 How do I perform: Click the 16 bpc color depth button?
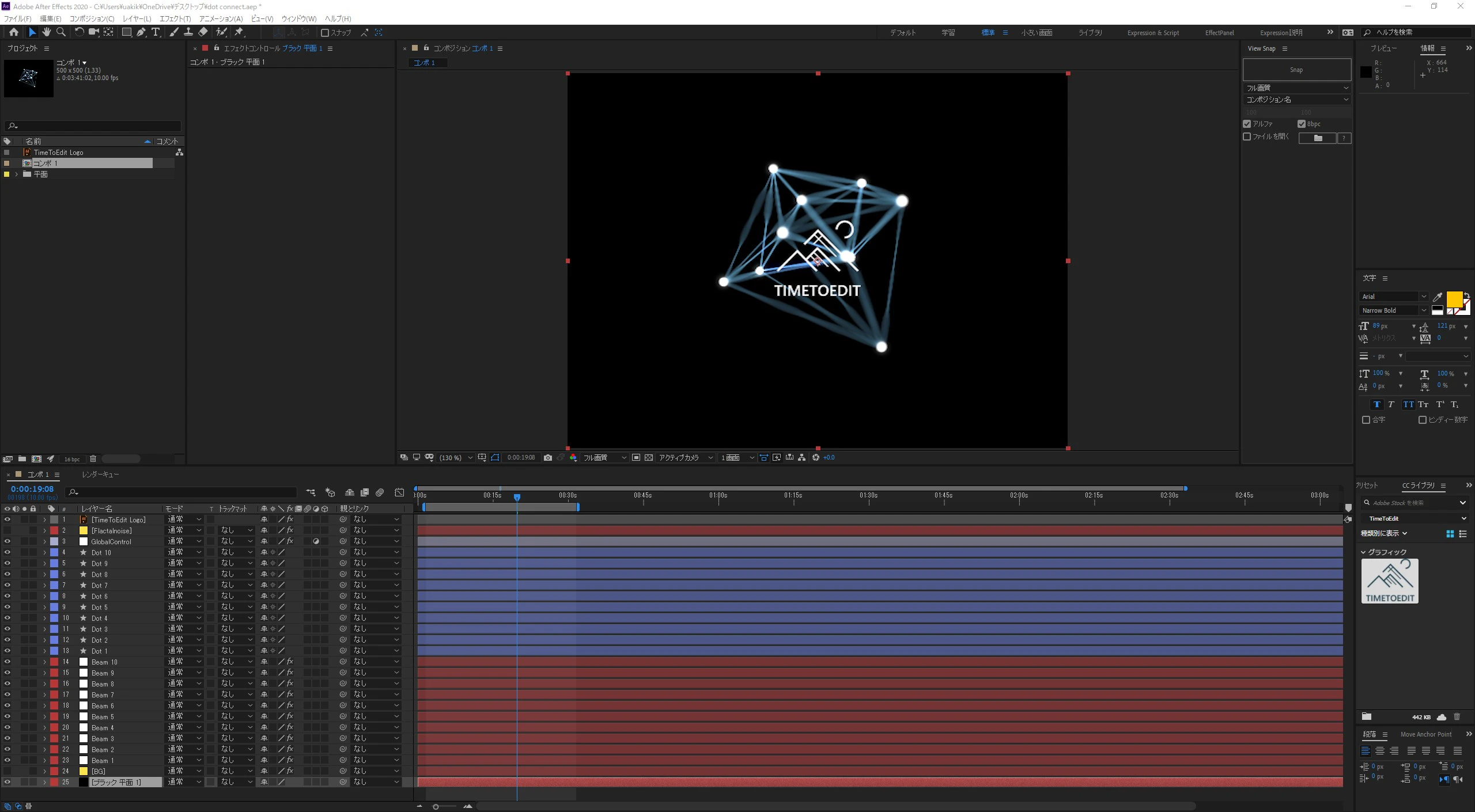point(72,459)
